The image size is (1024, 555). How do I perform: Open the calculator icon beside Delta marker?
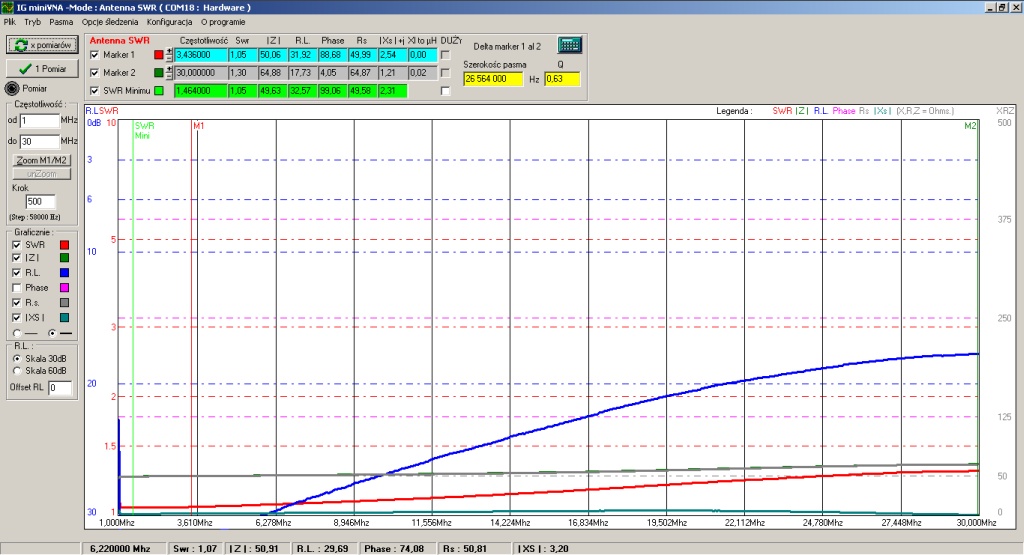point(569,45)
